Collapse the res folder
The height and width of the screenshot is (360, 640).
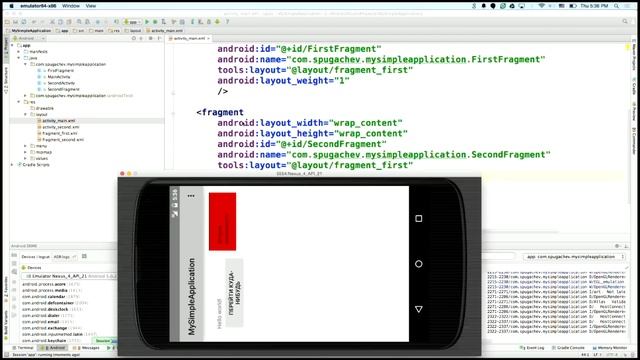tap(19, 102)
